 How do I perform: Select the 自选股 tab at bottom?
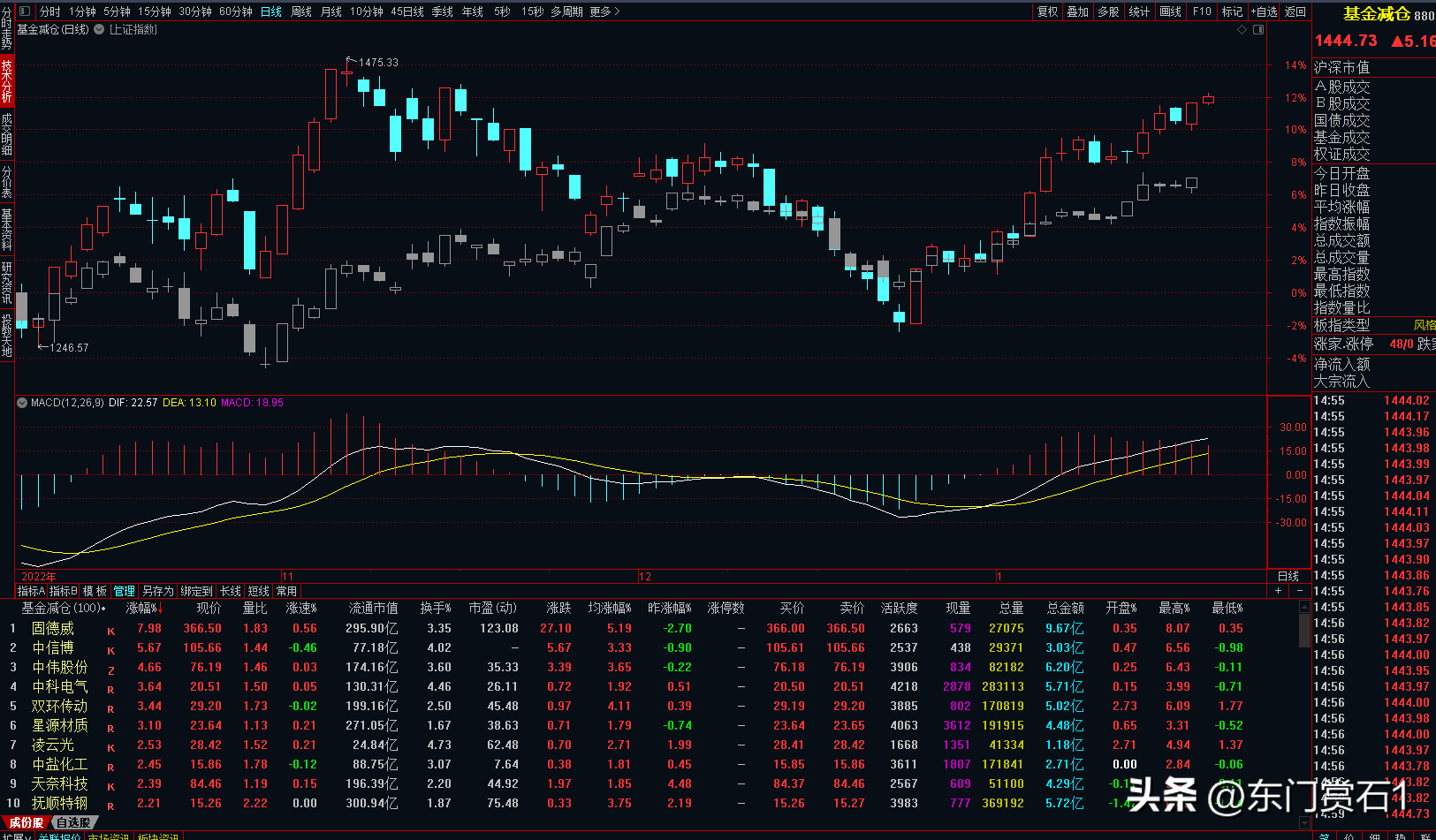[72, 822]
